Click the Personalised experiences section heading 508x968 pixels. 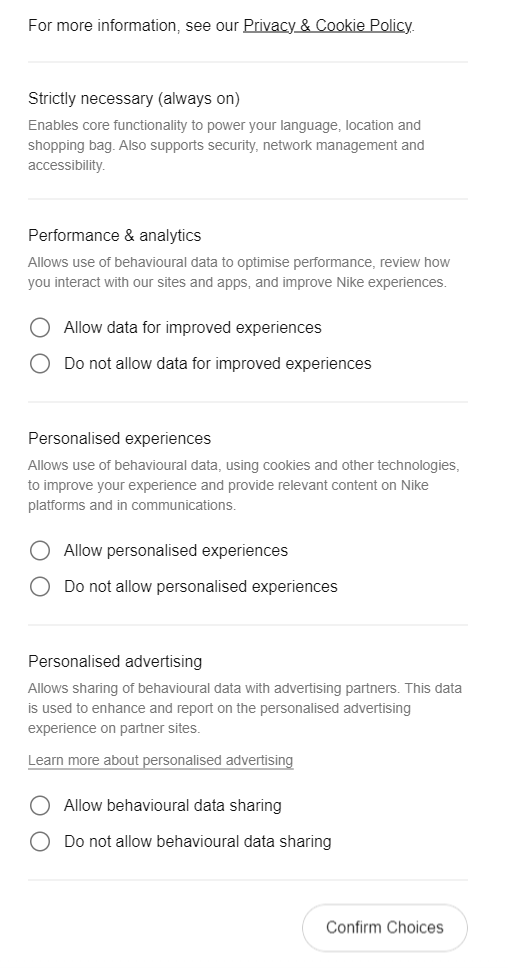[120, 438]
